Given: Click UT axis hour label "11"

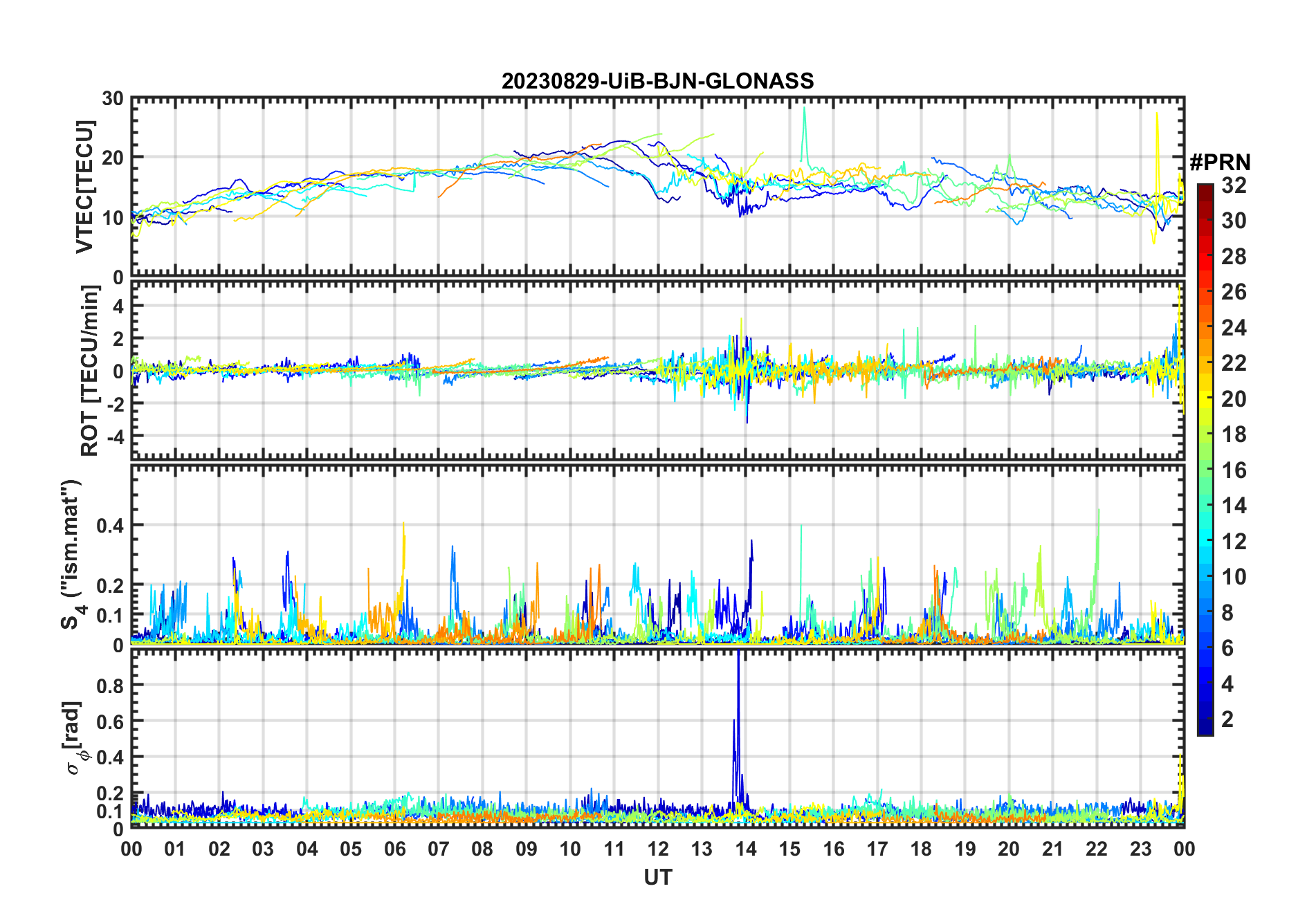Looking at the screenshot, I should [614, 849].
